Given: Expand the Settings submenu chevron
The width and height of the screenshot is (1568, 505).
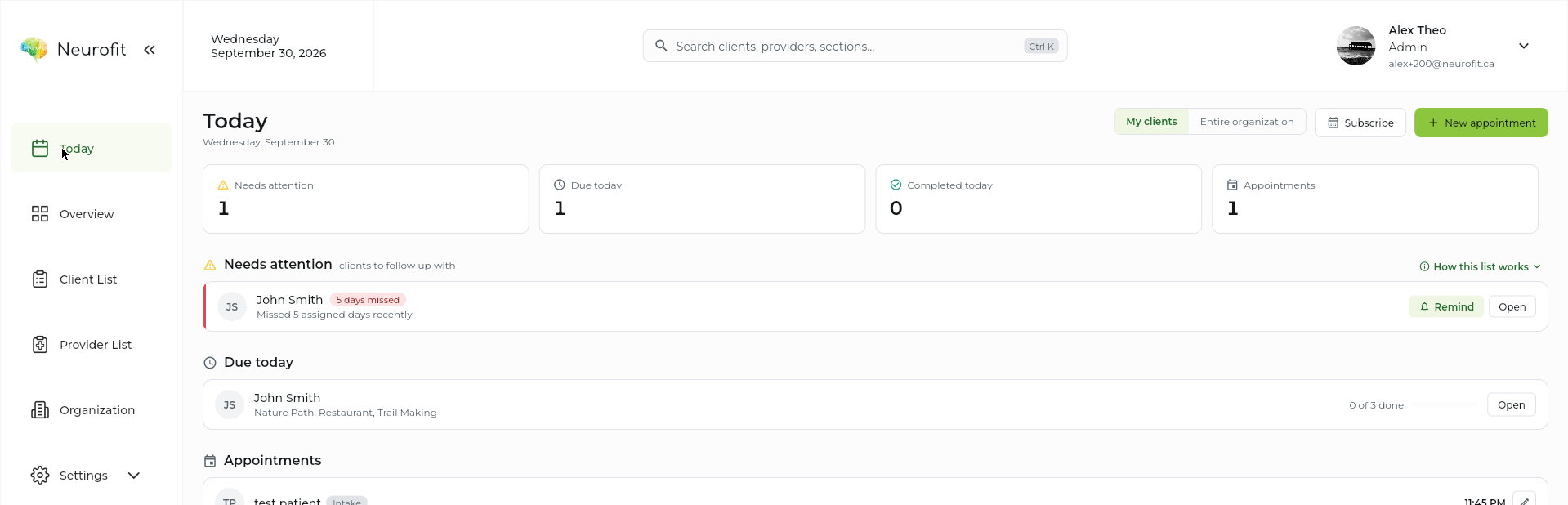Looking at the screenshot, I should pos(134,475).
